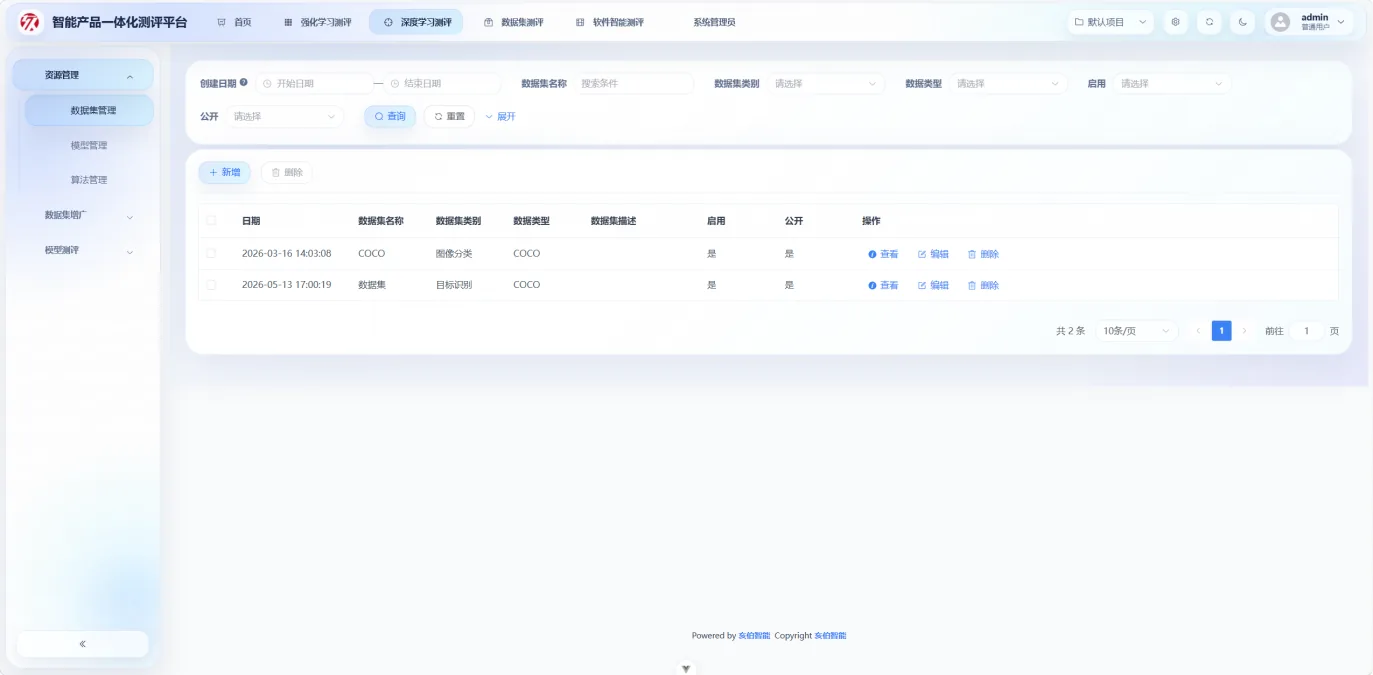Click 编辑 for COCO dataset row
Viewport: 1373px width, 675px height.
pyautogui.click(x=933, y=254)
